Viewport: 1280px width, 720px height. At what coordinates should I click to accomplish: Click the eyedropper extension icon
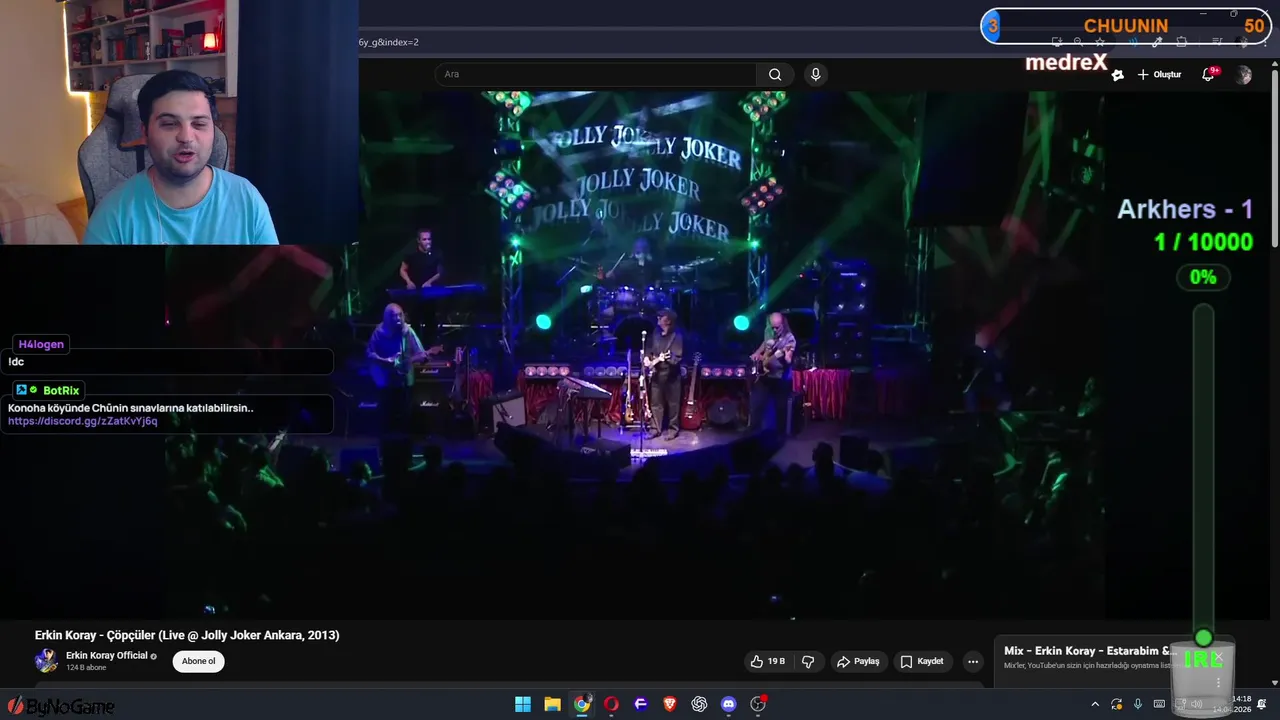tap(1157, 42)
